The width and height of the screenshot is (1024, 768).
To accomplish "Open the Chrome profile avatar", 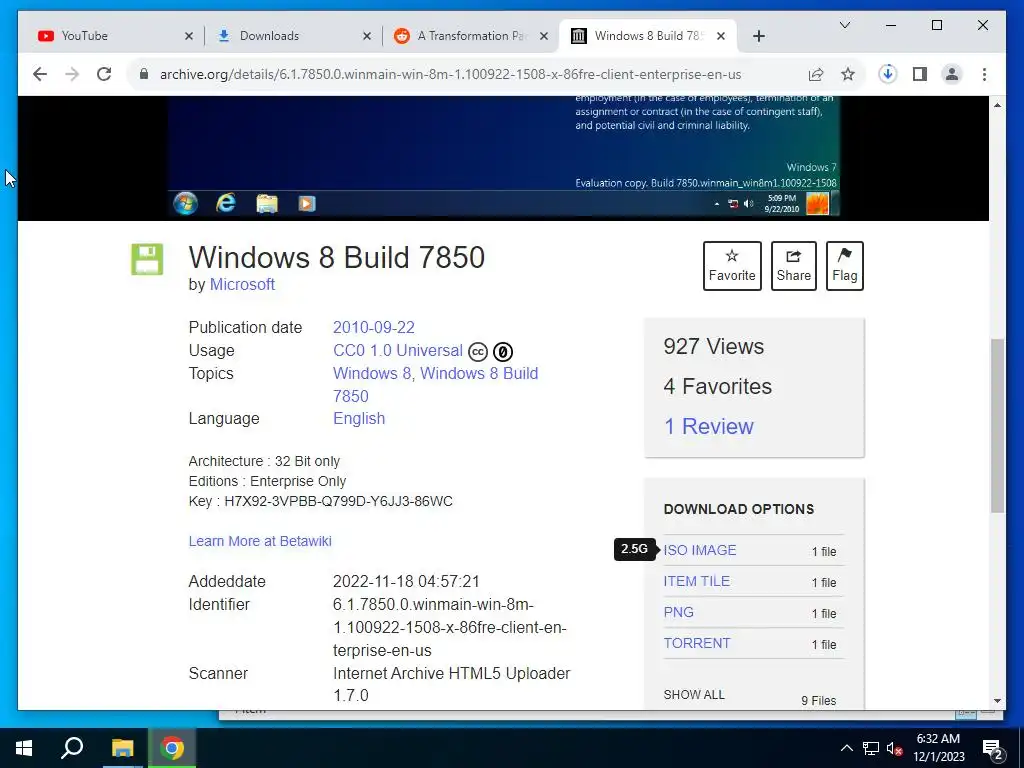I will click(x=952, y=74).
